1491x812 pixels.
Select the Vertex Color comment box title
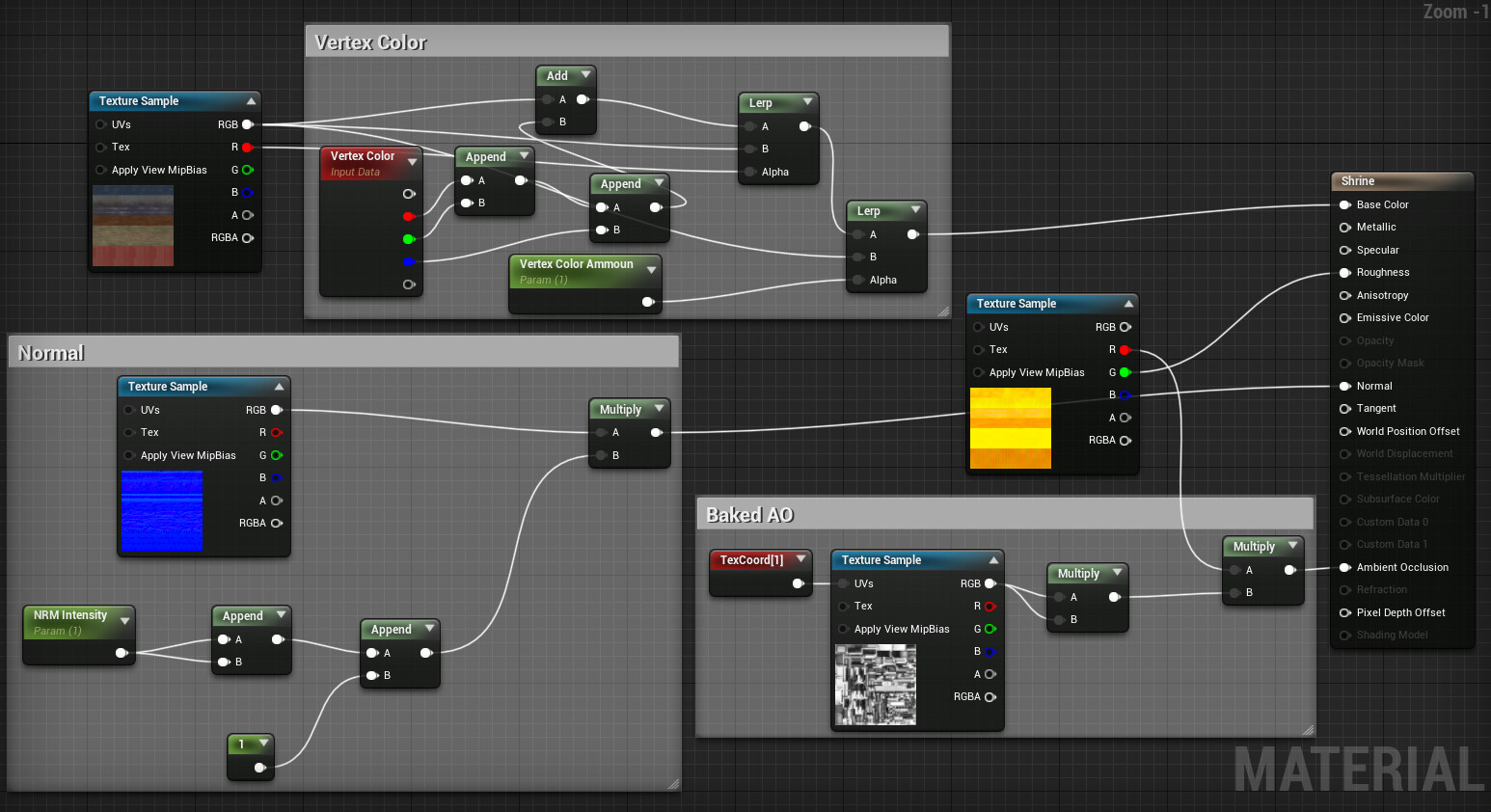click(370, 42)
